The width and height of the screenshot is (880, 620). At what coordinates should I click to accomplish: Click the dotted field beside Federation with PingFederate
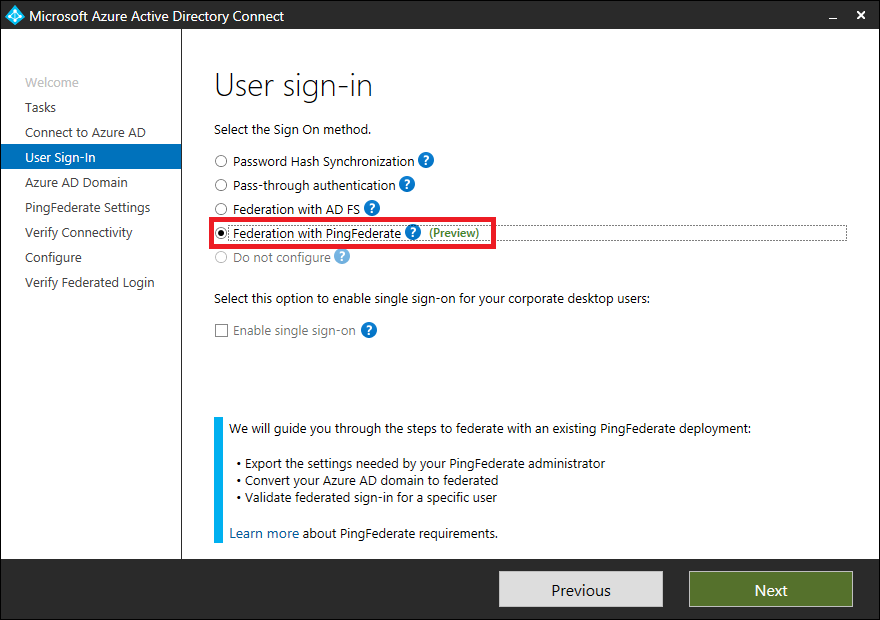670,233
